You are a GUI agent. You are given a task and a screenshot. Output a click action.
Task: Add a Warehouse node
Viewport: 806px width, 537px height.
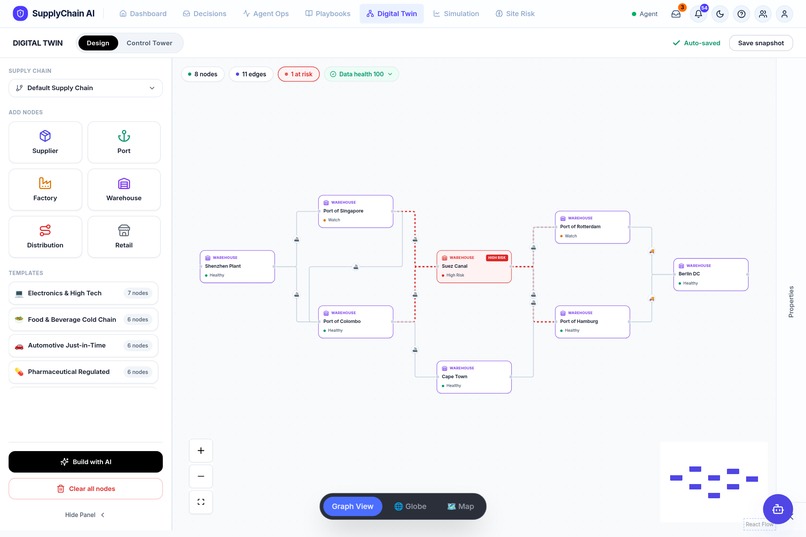tap(124, 190)
